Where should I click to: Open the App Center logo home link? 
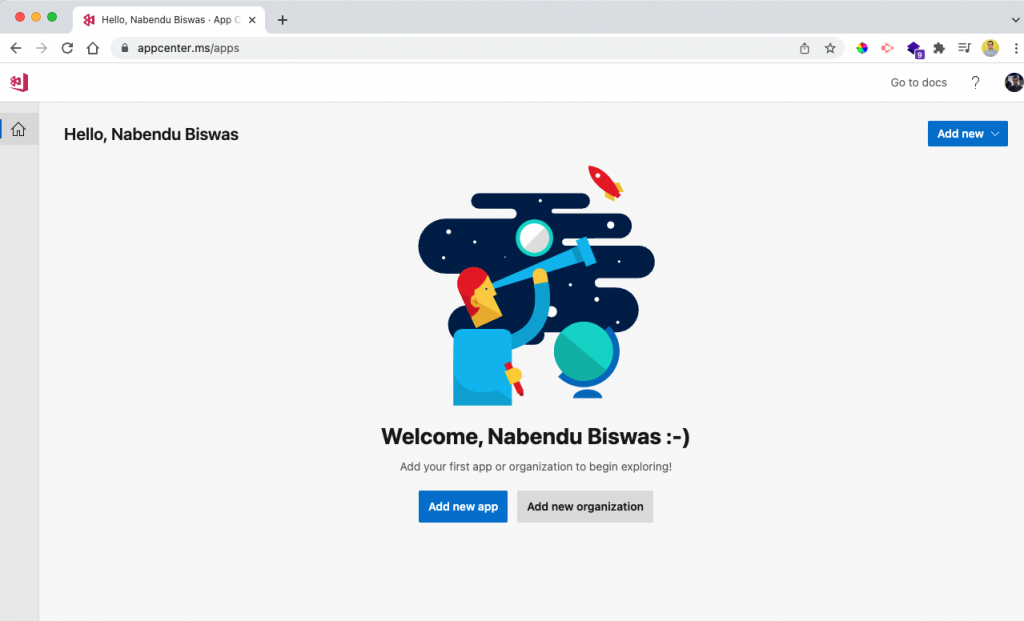coord(19,82)
